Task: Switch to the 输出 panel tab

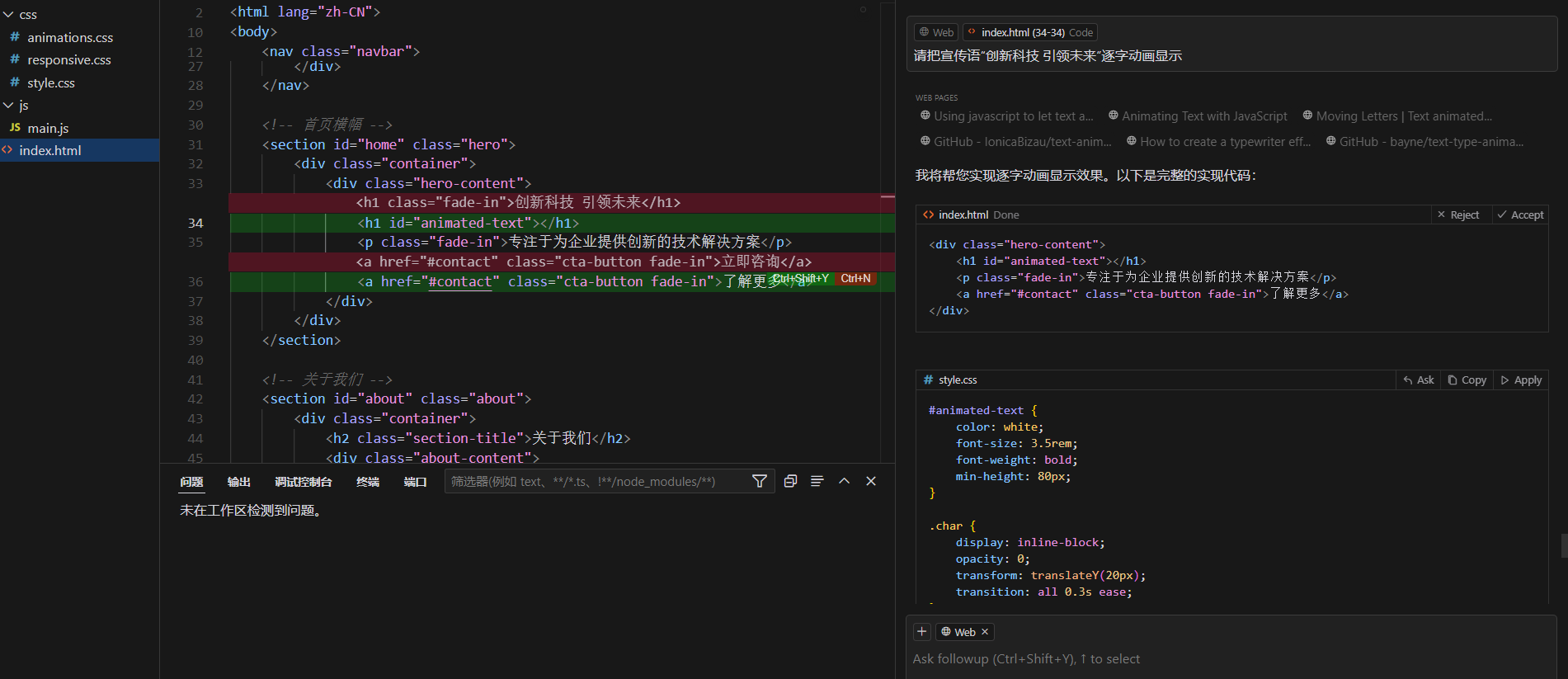Action: pyautogui.click(x=238, y=482)
